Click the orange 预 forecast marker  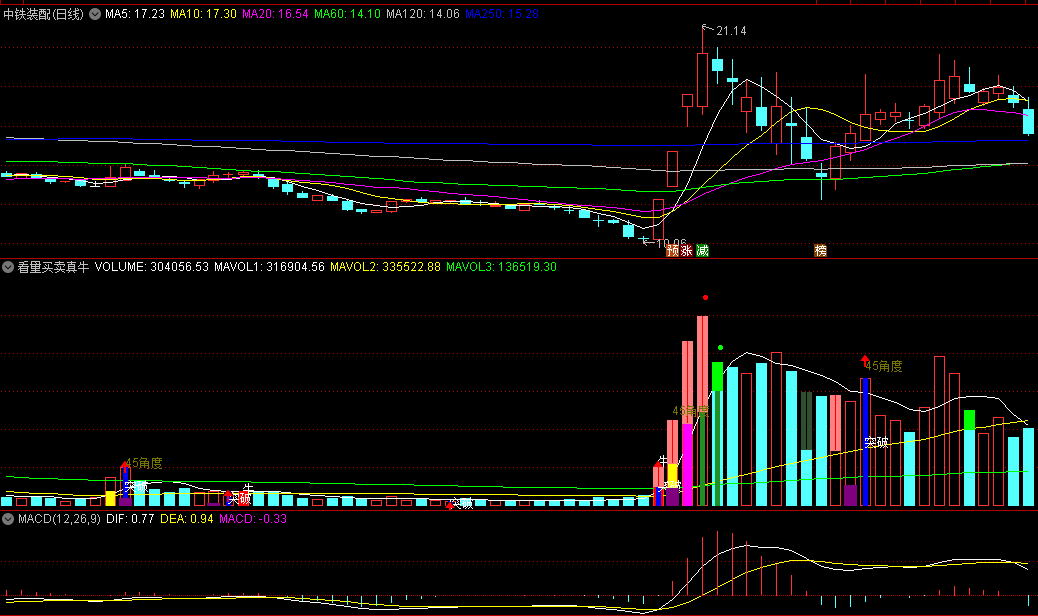pyautogui.click(x=673, y=250)
